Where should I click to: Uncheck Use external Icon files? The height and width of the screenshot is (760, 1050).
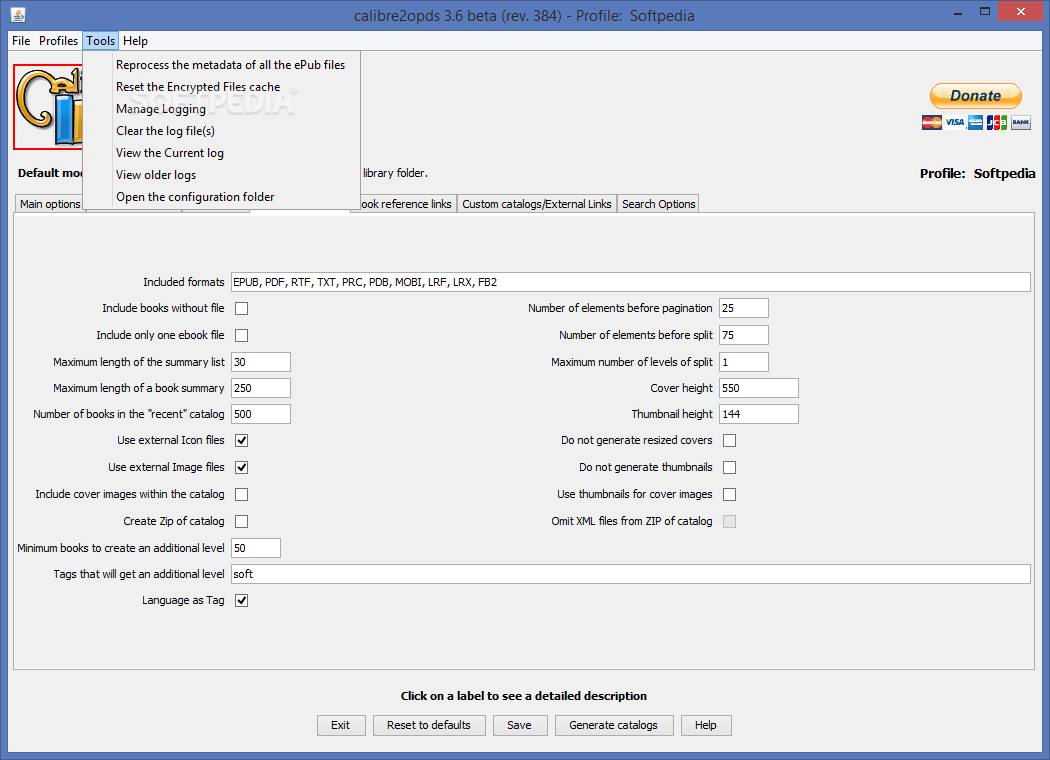[x=242, y=441]
